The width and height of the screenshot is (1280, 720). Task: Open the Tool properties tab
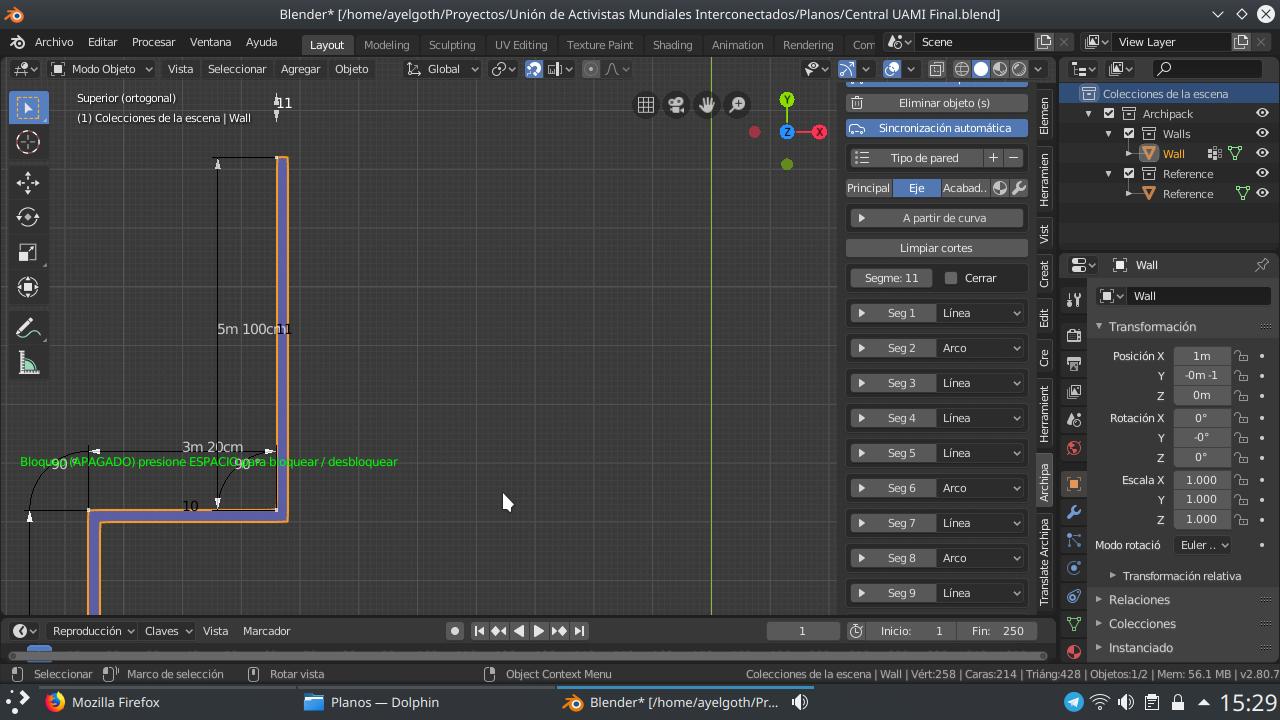tap(1074, 300)
